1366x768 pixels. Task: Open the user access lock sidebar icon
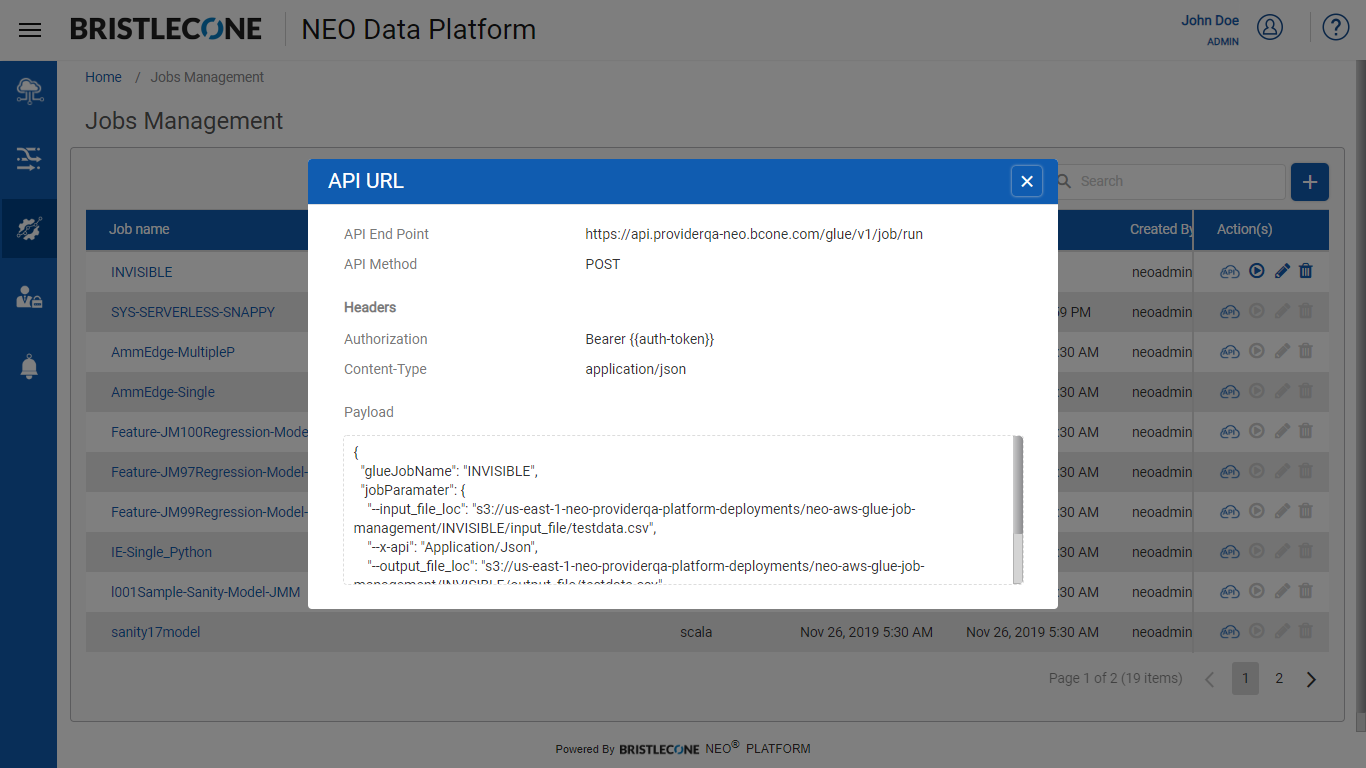(x=29, y=296)
